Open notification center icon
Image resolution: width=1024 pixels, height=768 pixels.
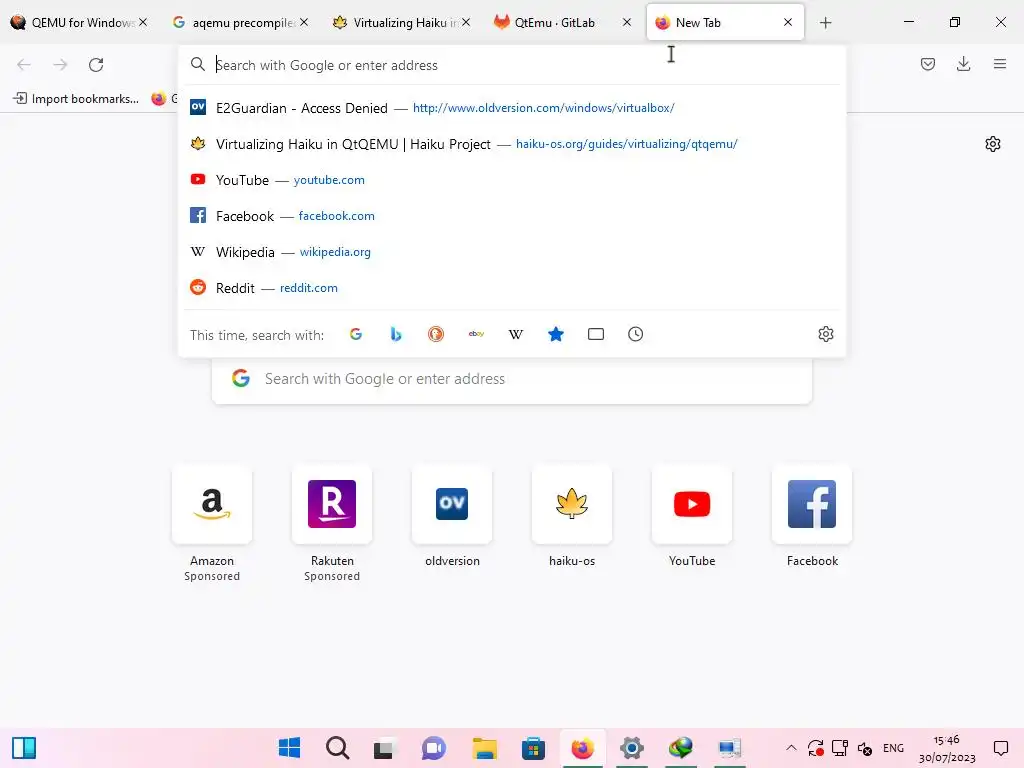tap(1000, 748)
